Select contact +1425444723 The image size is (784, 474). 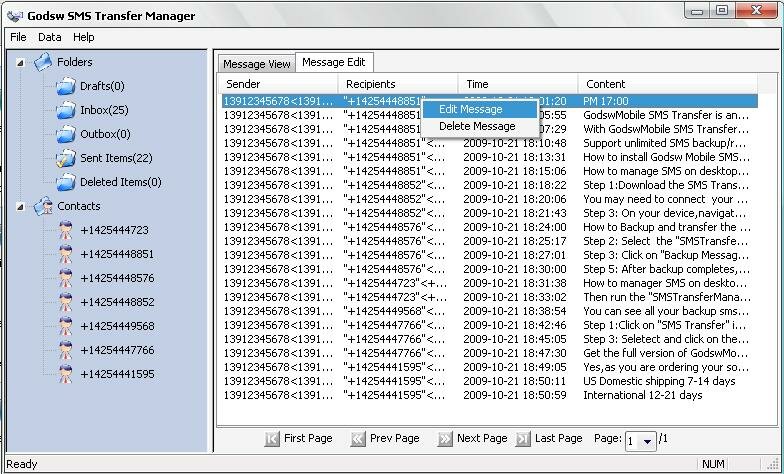114,230
